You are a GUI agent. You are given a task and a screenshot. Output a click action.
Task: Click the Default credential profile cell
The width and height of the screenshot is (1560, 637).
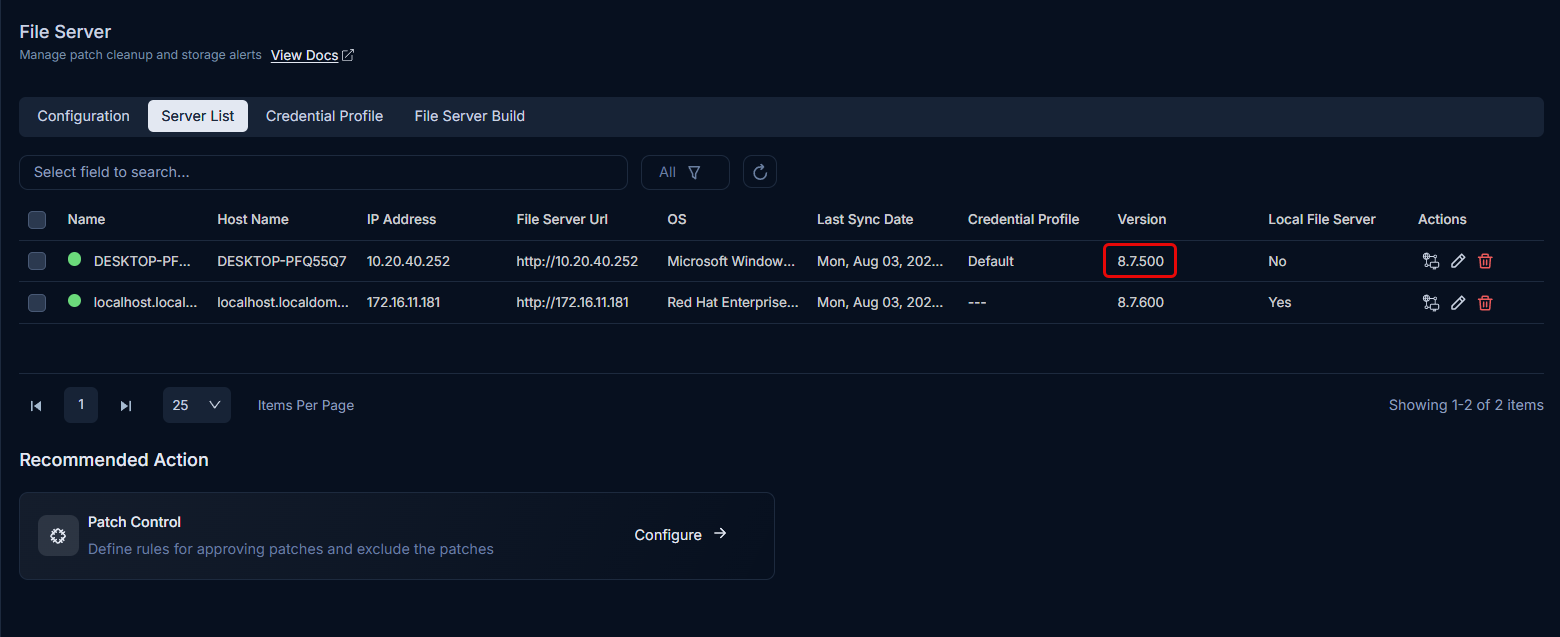tap(991, 261)
